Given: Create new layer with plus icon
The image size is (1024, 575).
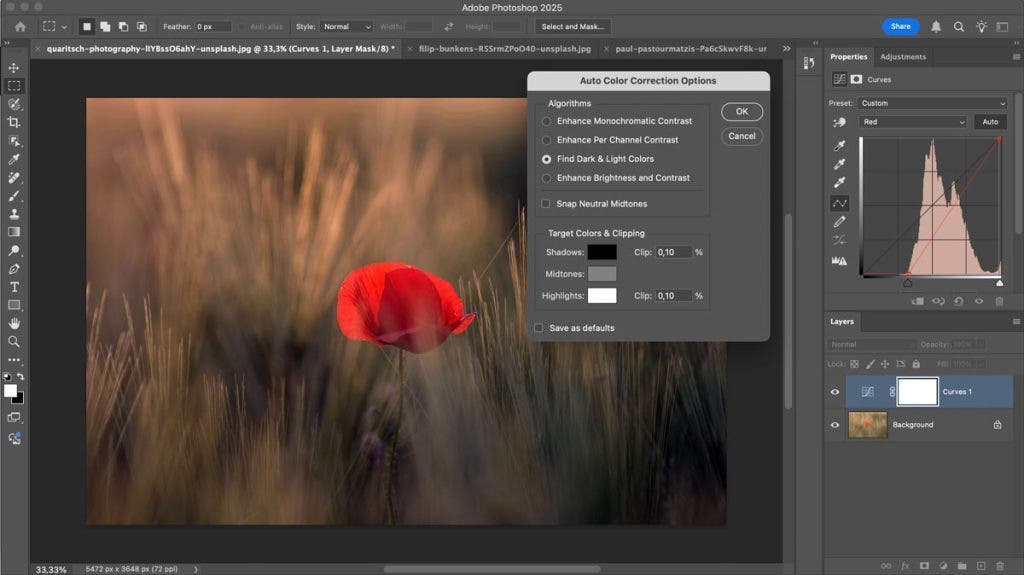Looking at the screenshot, I should [981, 566].
